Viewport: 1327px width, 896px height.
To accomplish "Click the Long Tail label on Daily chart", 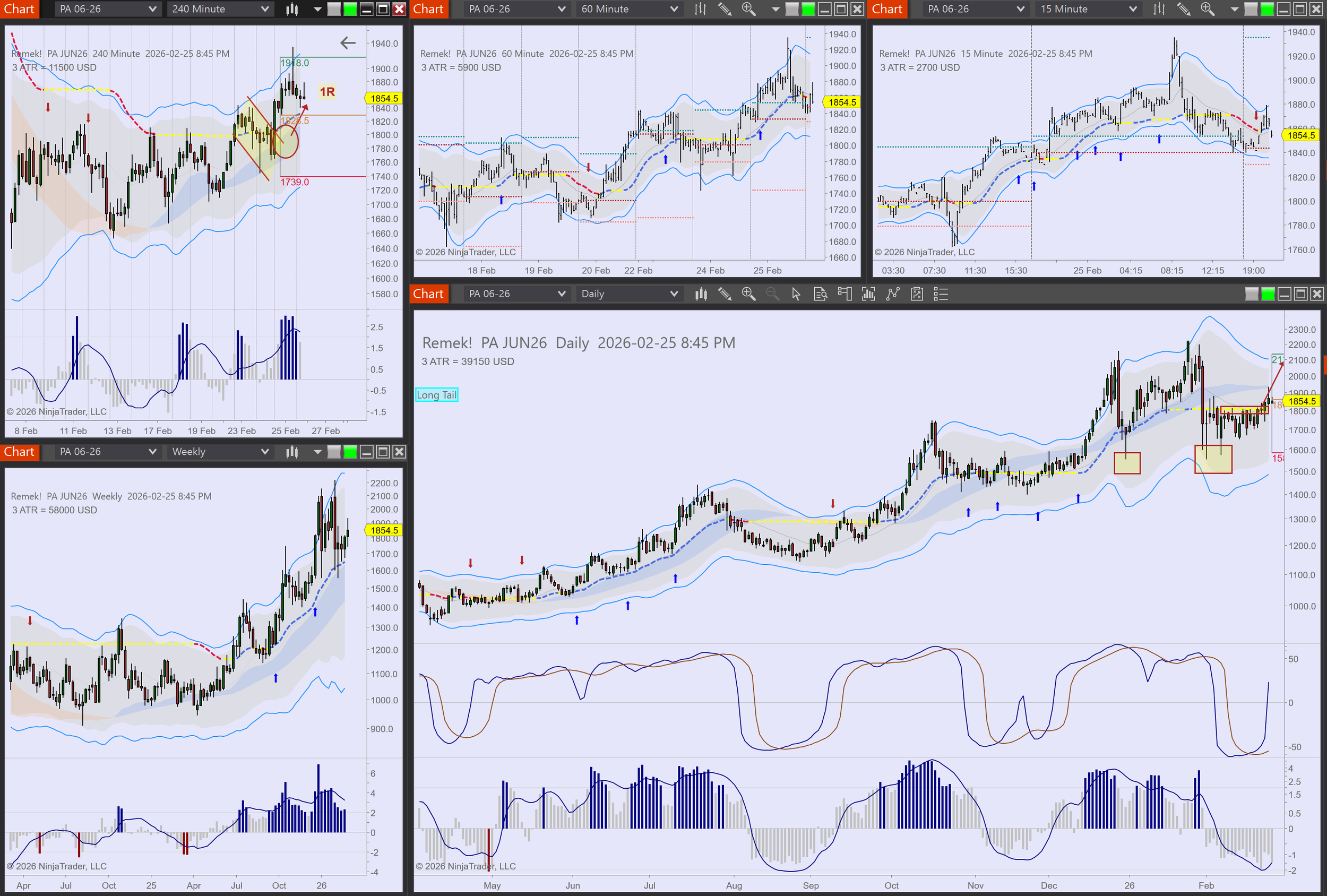I will (436, 395).
